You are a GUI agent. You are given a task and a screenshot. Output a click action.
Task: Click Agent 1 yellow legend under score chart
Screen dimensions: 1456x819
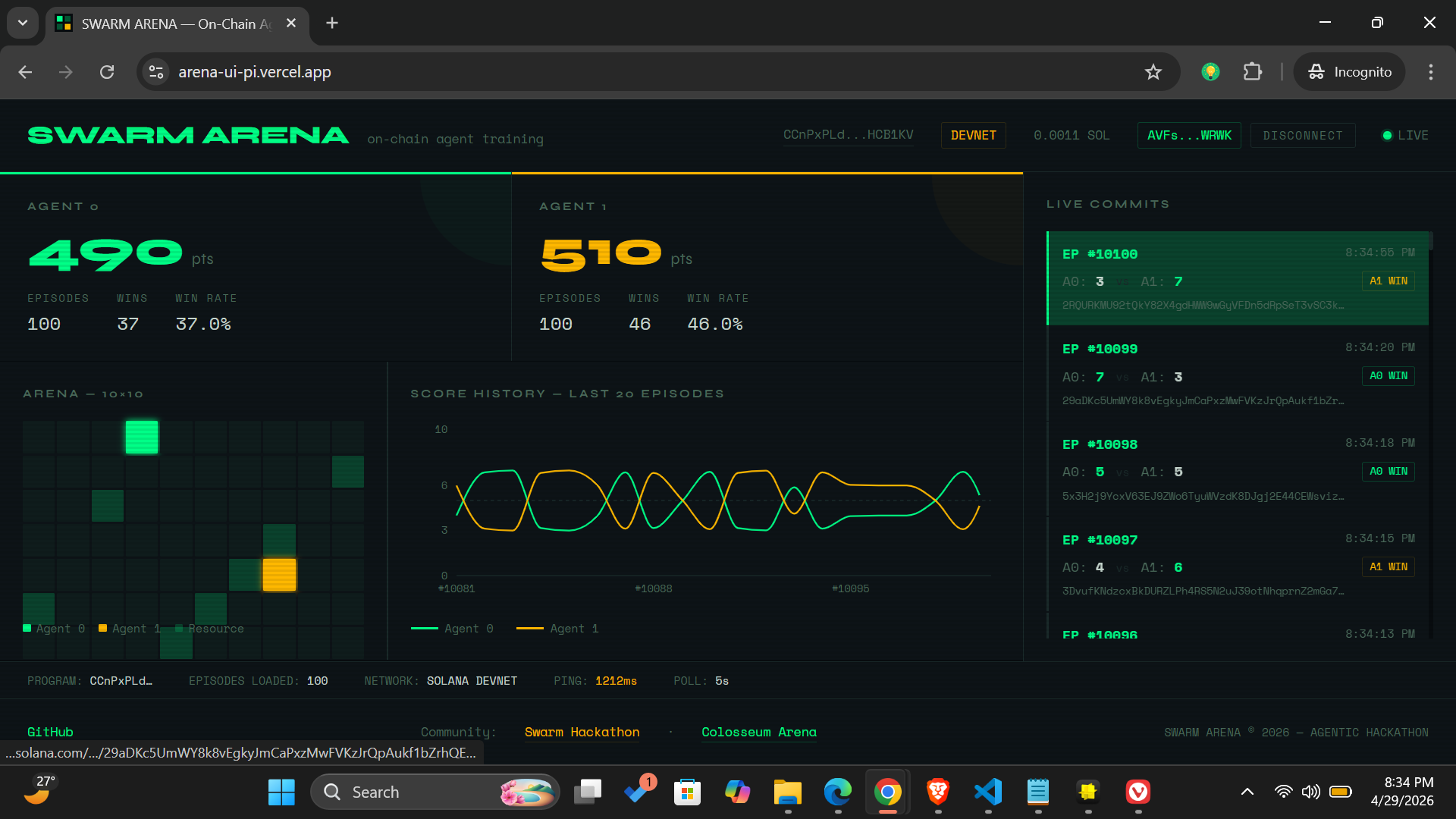pos(557,628)
